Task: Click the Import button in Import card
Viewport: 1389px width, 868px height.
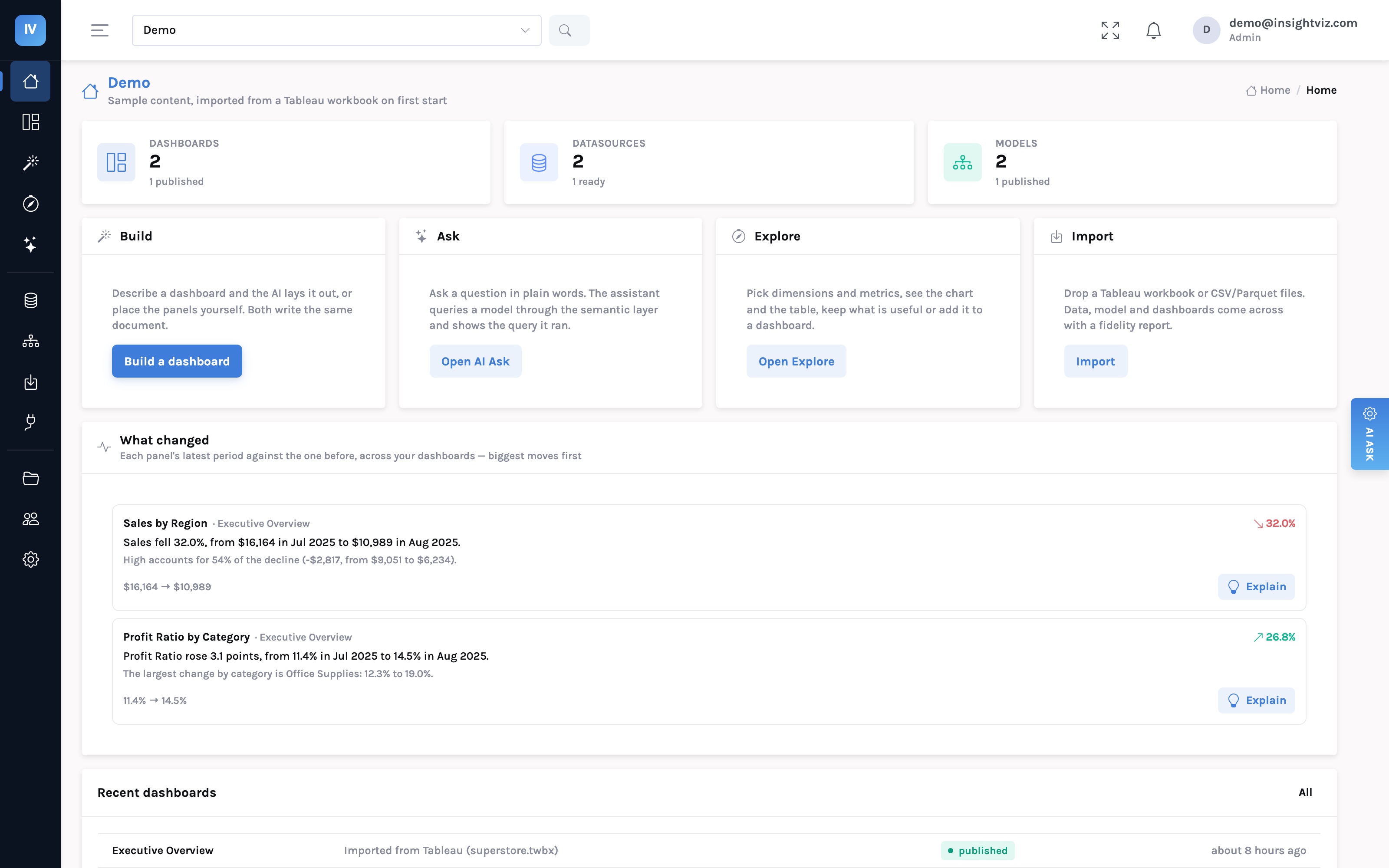Action: pyautogui.click(x=1095, y=361)
